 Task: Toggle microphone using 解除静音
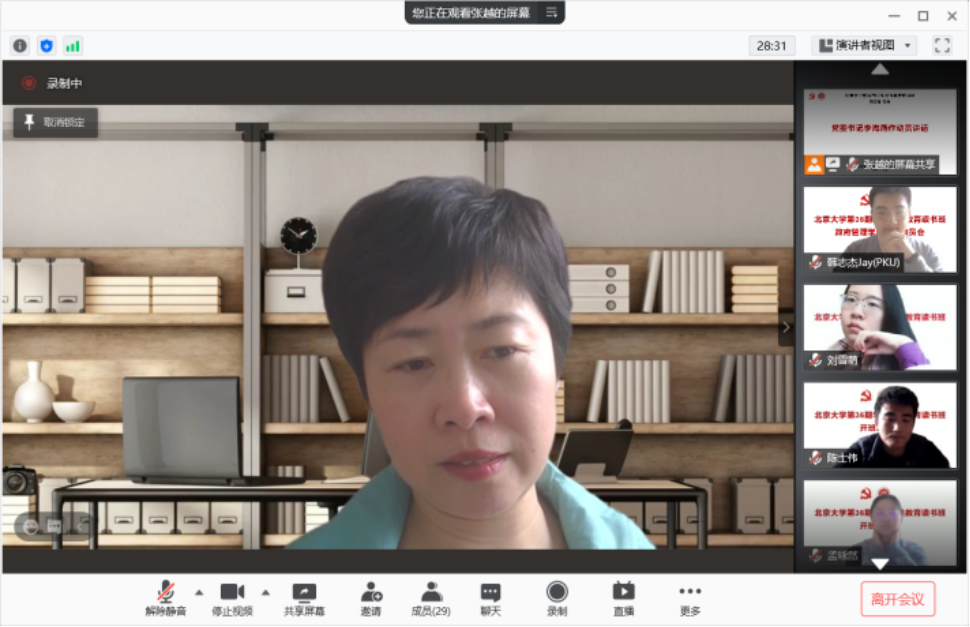[165, 598]
